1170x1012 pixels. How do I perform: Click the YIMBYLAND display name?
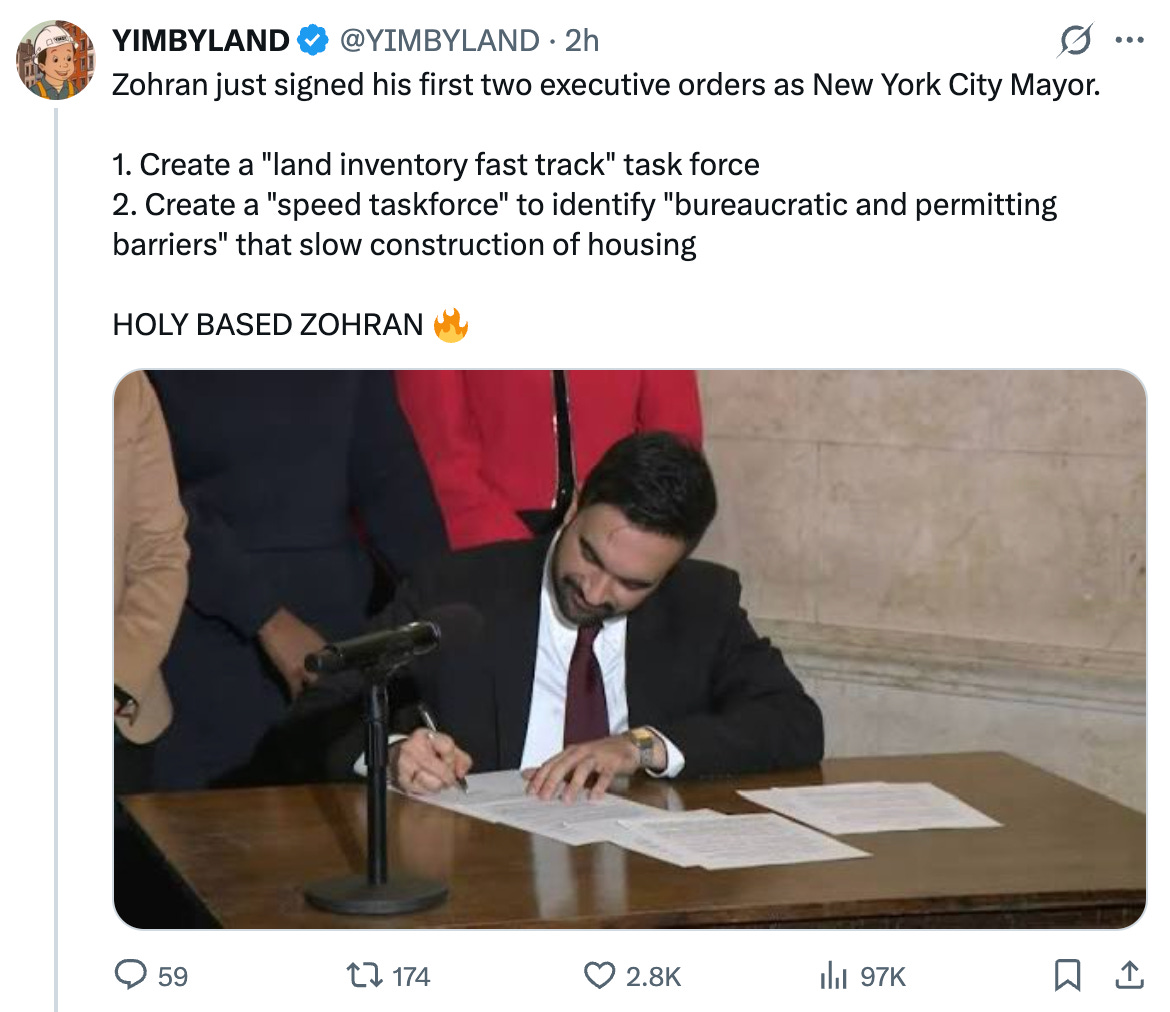[201, 40]
